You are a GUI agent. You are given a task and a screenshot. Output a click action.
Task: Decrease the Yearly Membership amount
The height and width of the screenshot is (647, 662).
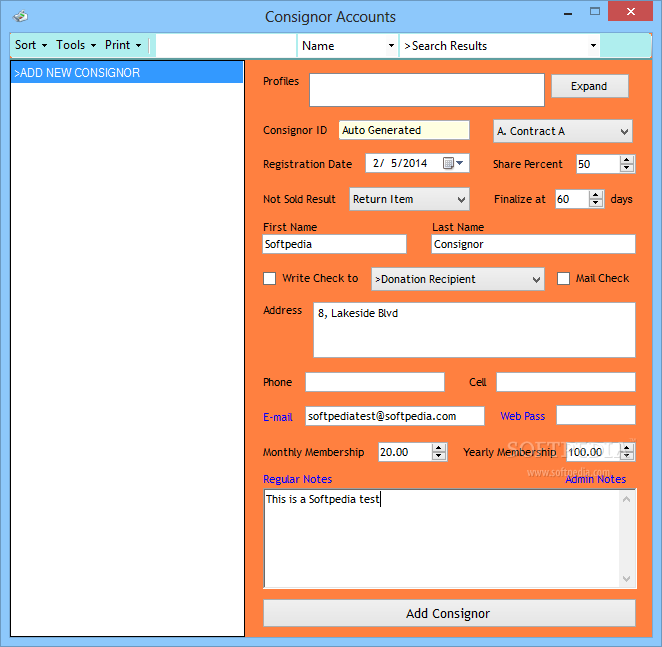pyautogui.click(x=627, y=456)
